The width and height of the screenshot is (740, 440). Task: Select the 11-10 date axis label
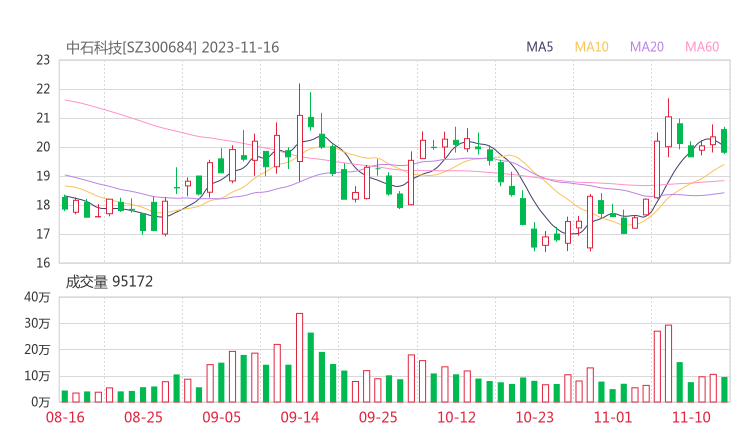[x=691, y=416]
